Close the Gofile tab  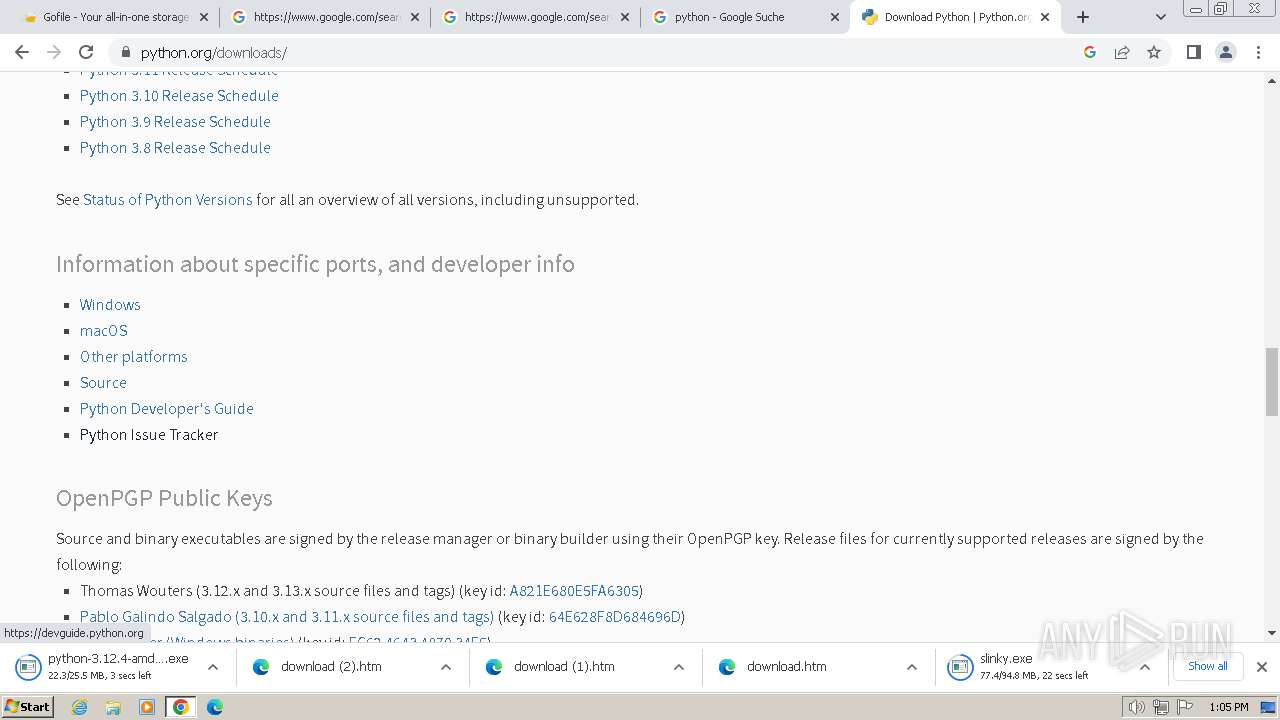pos(204,17)
